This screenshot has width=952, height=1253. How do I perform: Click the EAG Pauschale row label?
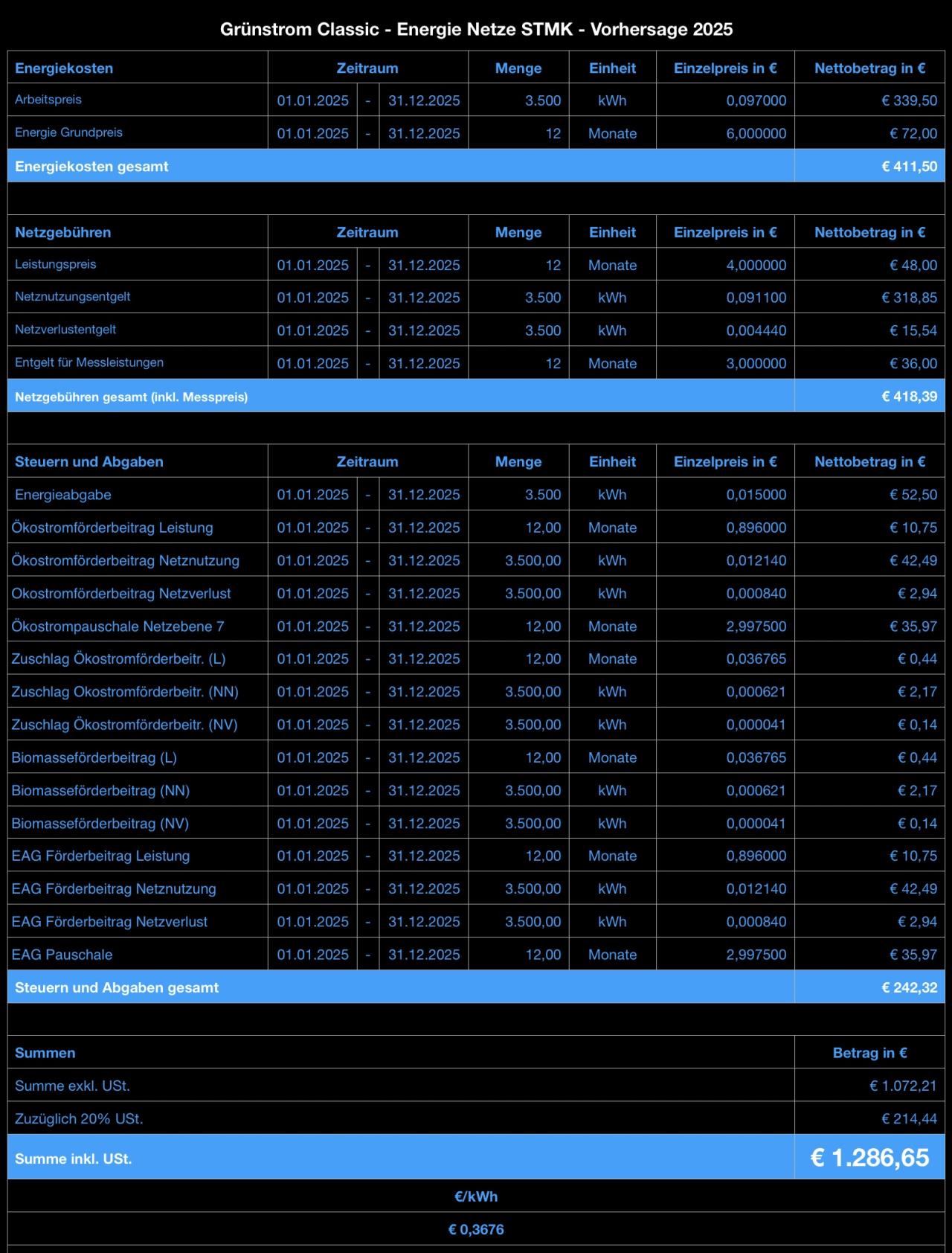pyautogui.click(x=62, y=955)
